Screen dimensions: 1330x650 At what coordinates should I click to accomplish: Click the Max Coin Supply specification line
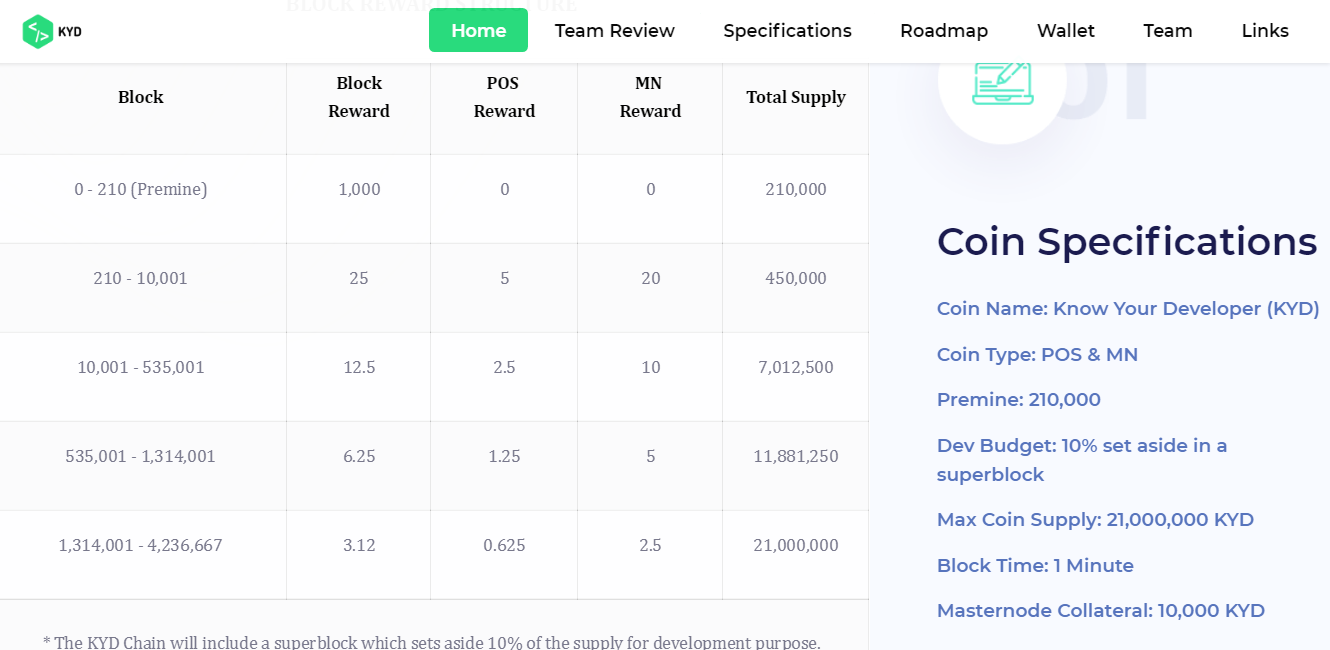1095,520
